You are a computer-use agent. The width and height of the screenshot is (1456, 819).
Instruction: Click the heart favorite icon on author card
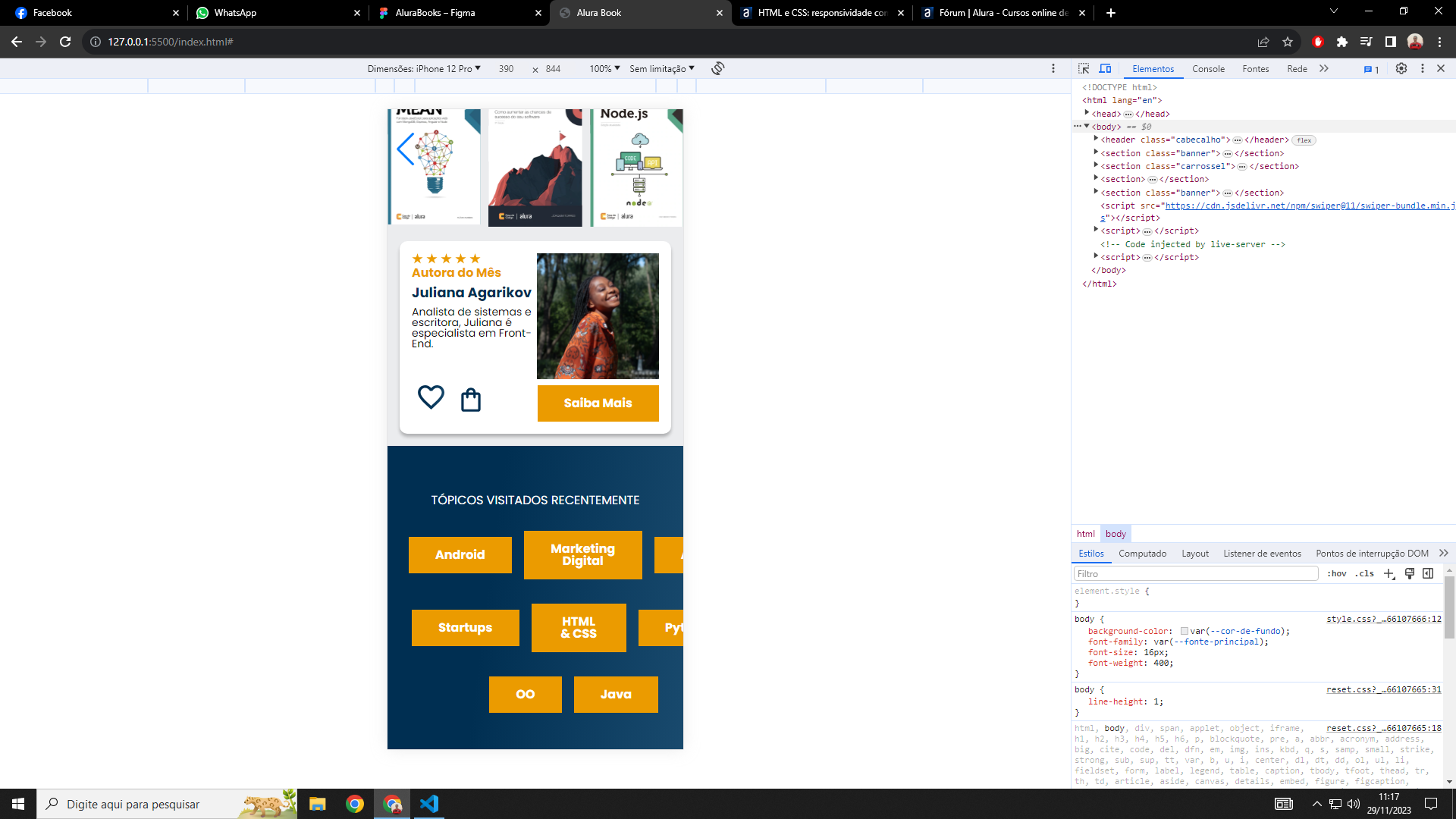(x=431, y=397)
